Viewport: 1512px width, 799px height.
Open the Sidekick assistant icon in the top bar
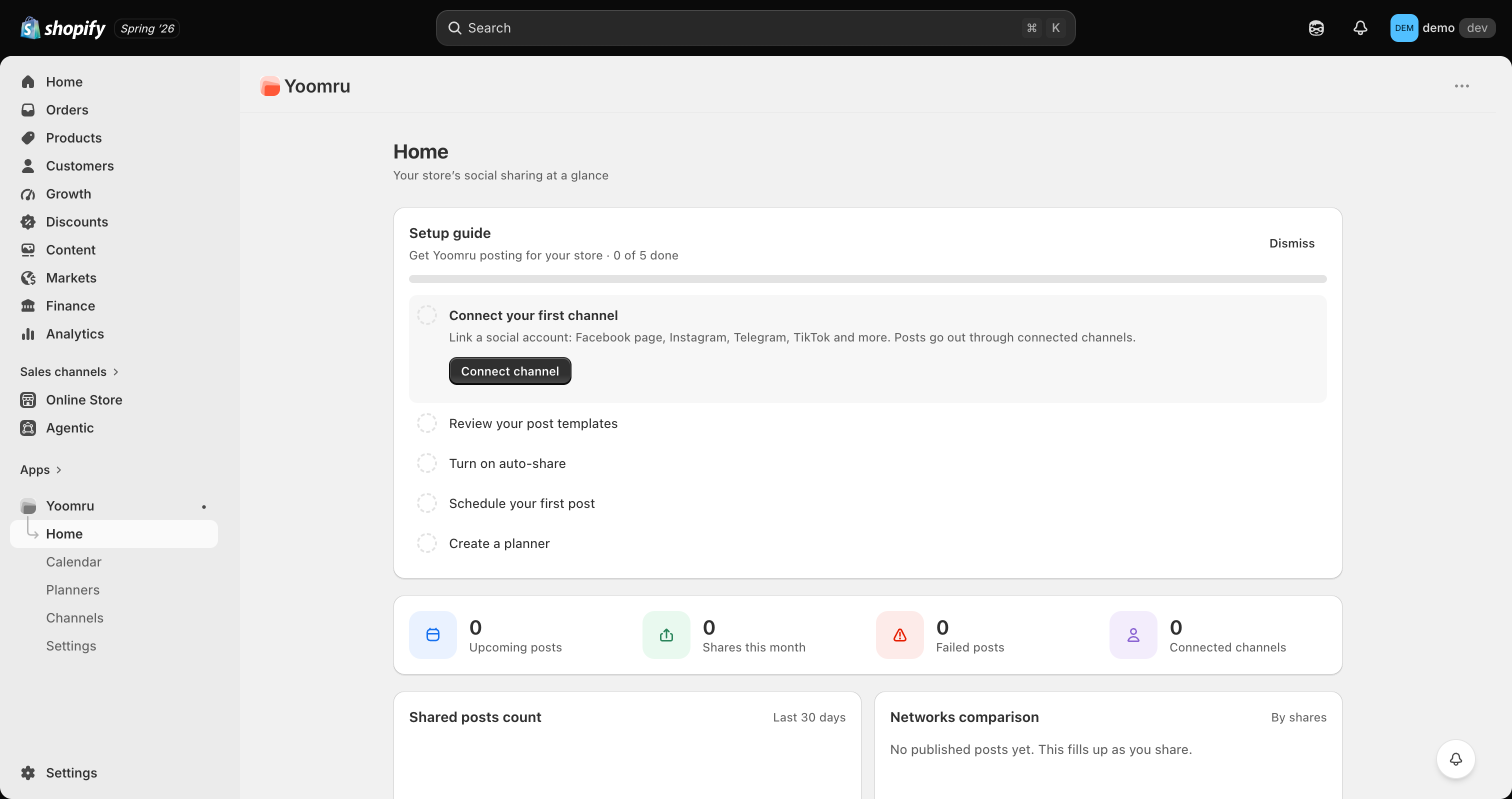(x=1316, y=27)
